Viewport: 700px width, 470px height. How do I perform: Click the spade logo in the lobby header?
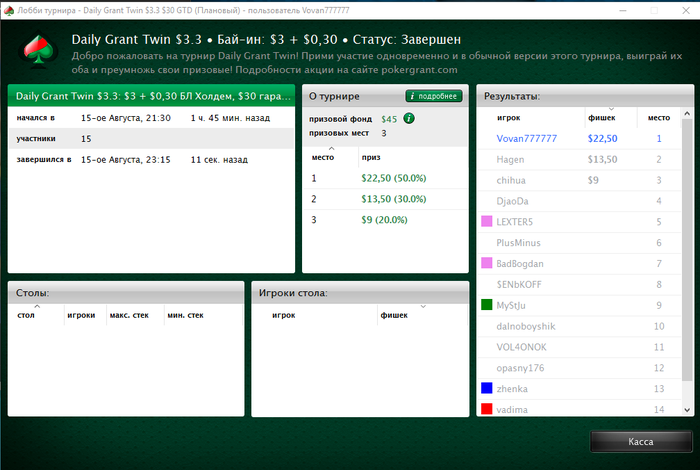pos(38,50)
